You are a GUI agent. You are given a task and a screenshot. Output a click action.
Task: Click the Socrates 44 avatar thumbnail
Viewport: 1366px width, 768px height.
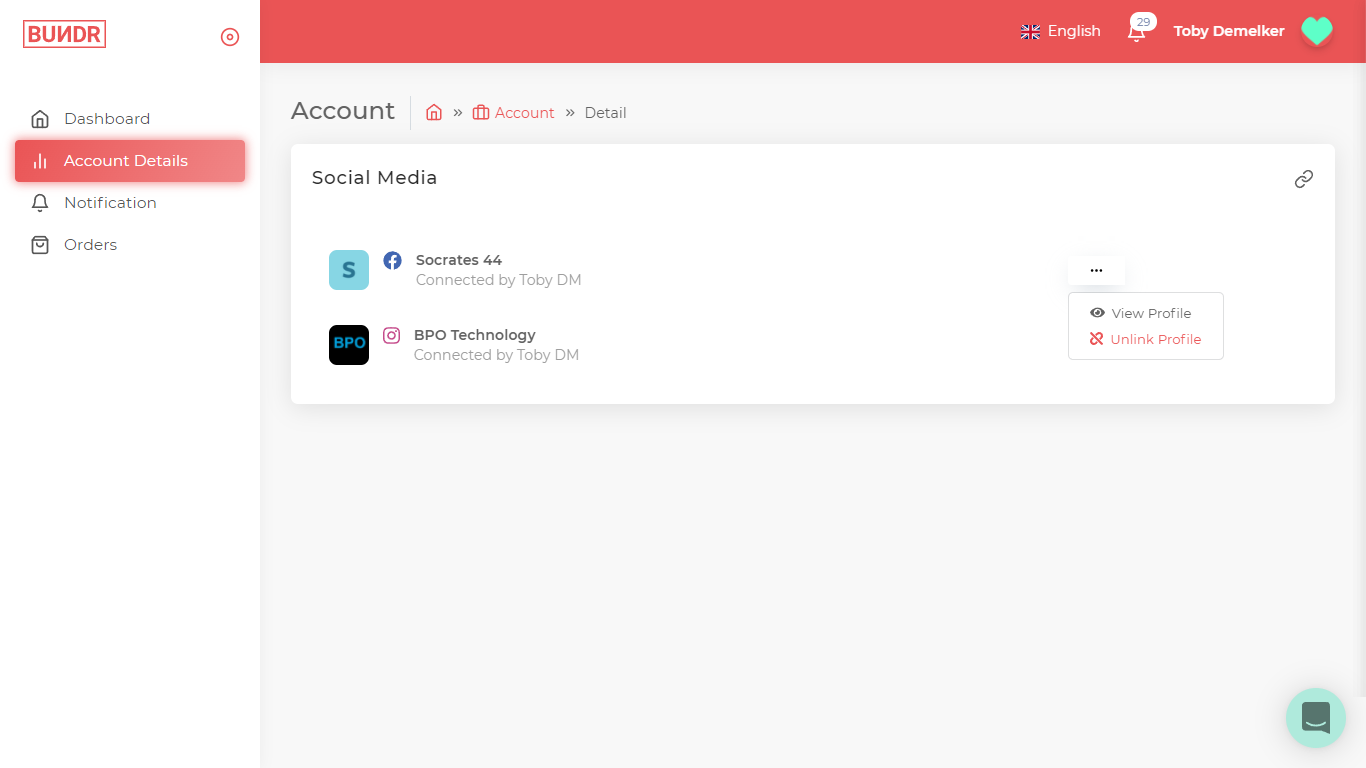click(349, 270)
